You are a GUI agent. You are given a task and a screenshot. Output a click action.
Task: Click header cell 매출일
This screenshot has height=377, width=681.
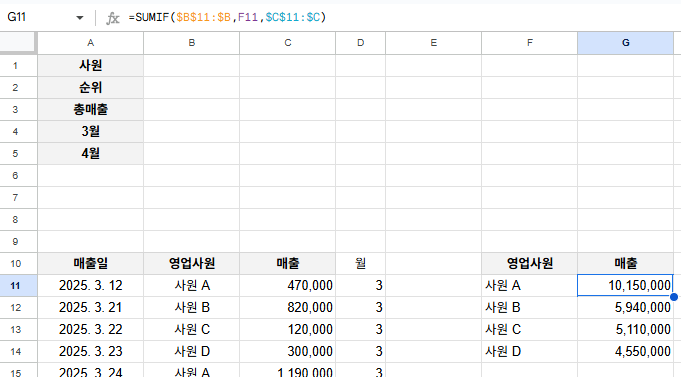[x=90, y=264]
